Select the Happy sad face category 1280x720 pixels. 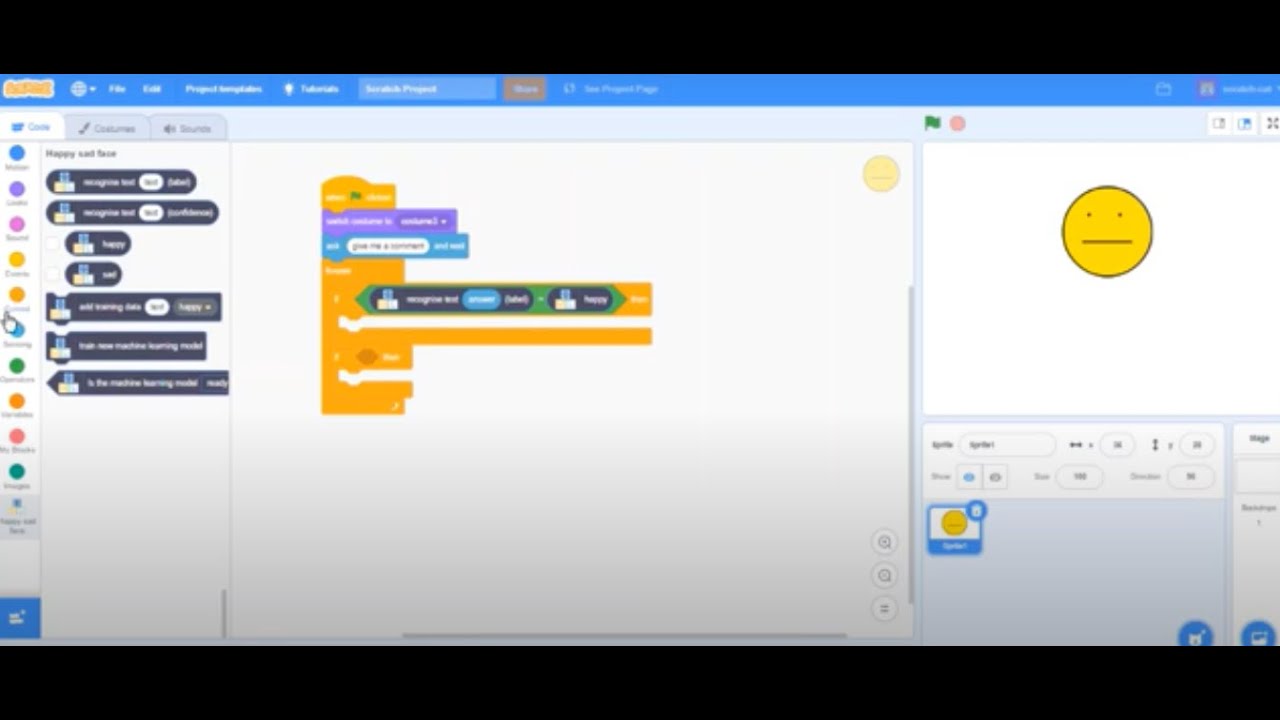(x=17, y=517)
